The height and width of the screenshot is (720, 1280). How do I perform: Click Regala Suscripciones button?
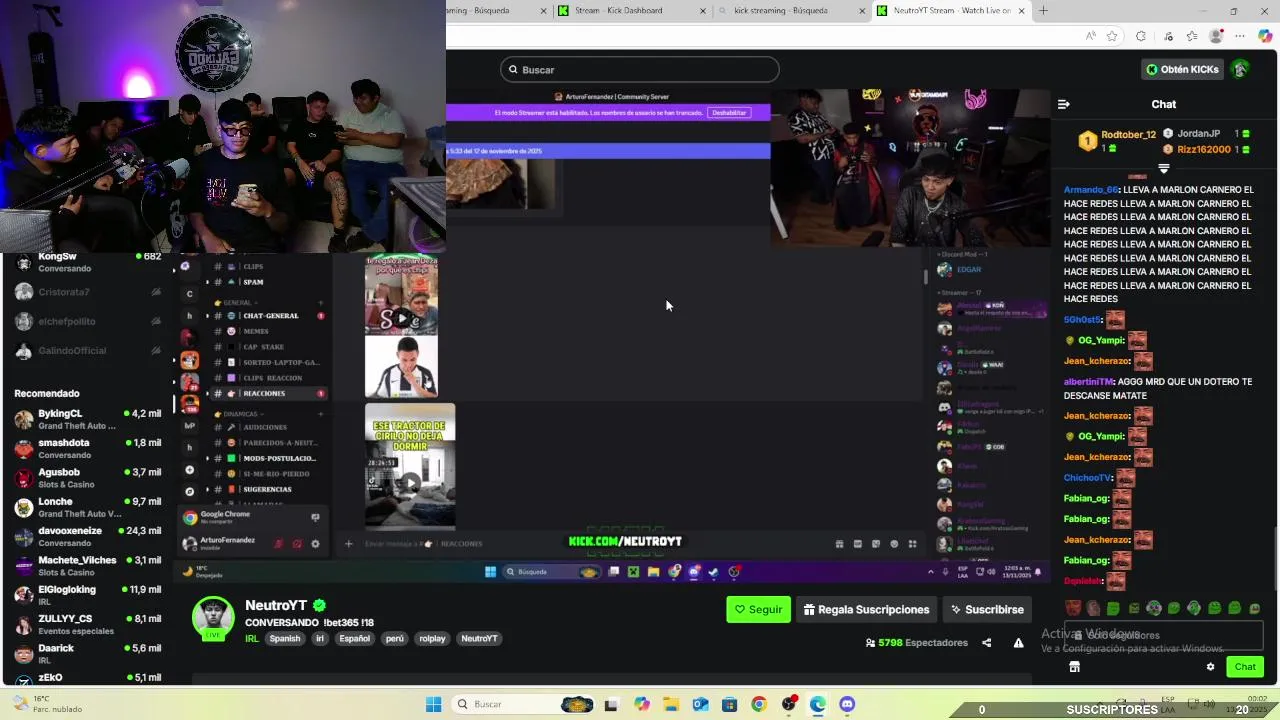(866, 609)
